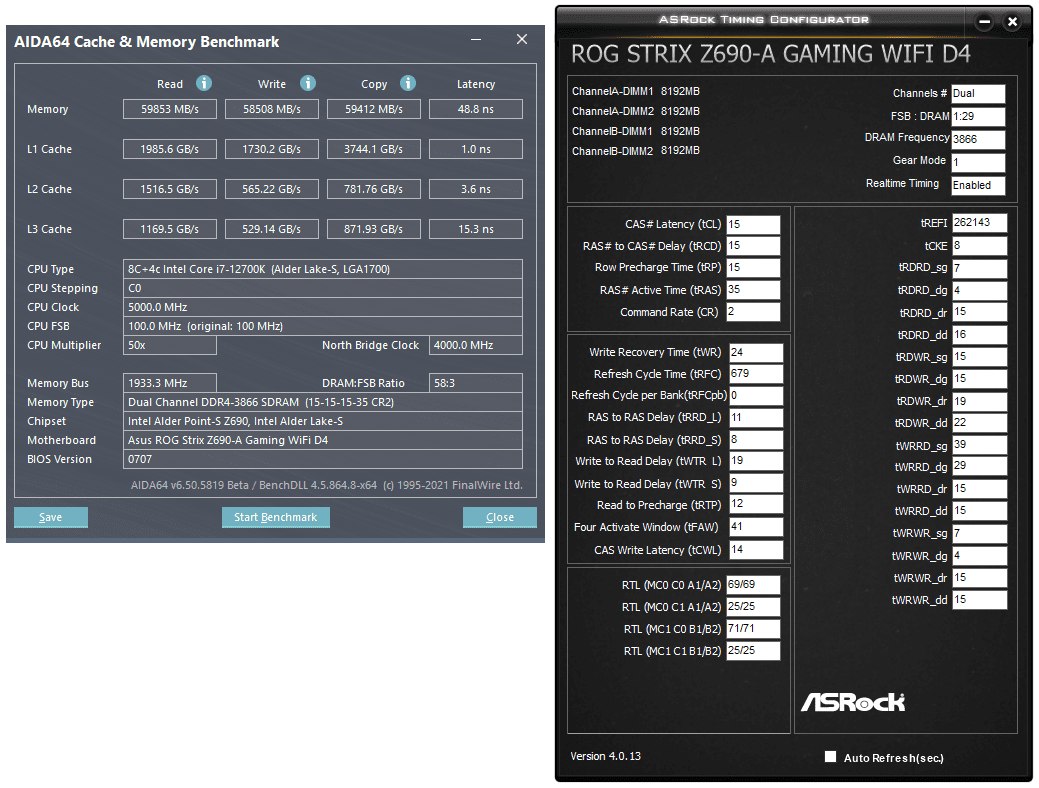This screenshot has height=788, width=1039.
Task: Click the ChannelB-DIMM2 8192MB entry
Action: click(636, 151)
